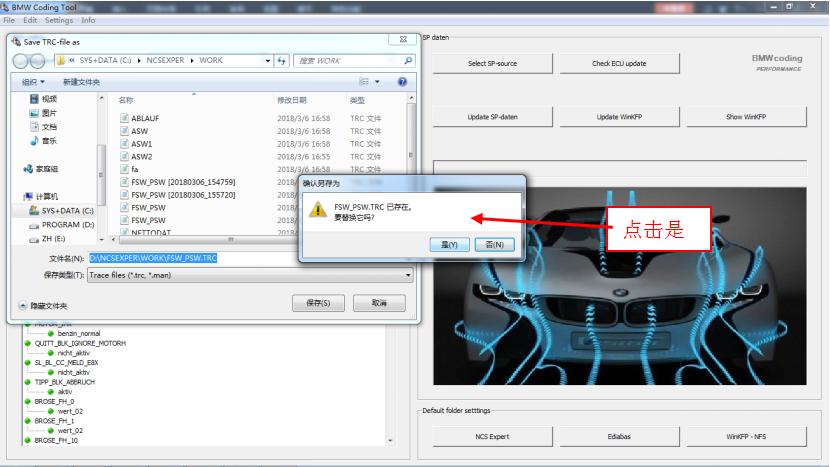
Task: Collapse folders with Hide Folders (隐藏文件夹)
Action: click(x=43, y=306)
